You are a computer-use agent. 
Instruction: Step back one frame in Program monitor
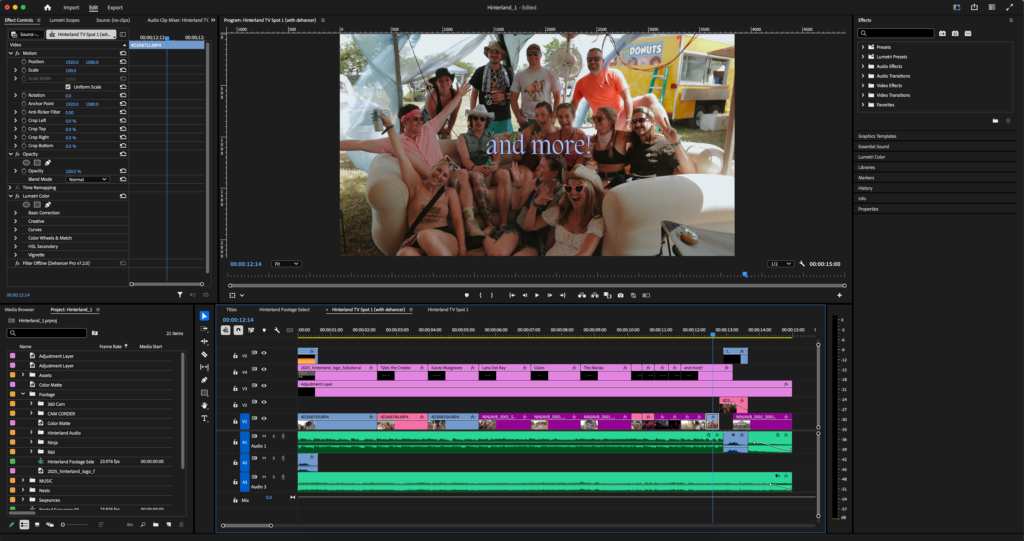524,295
